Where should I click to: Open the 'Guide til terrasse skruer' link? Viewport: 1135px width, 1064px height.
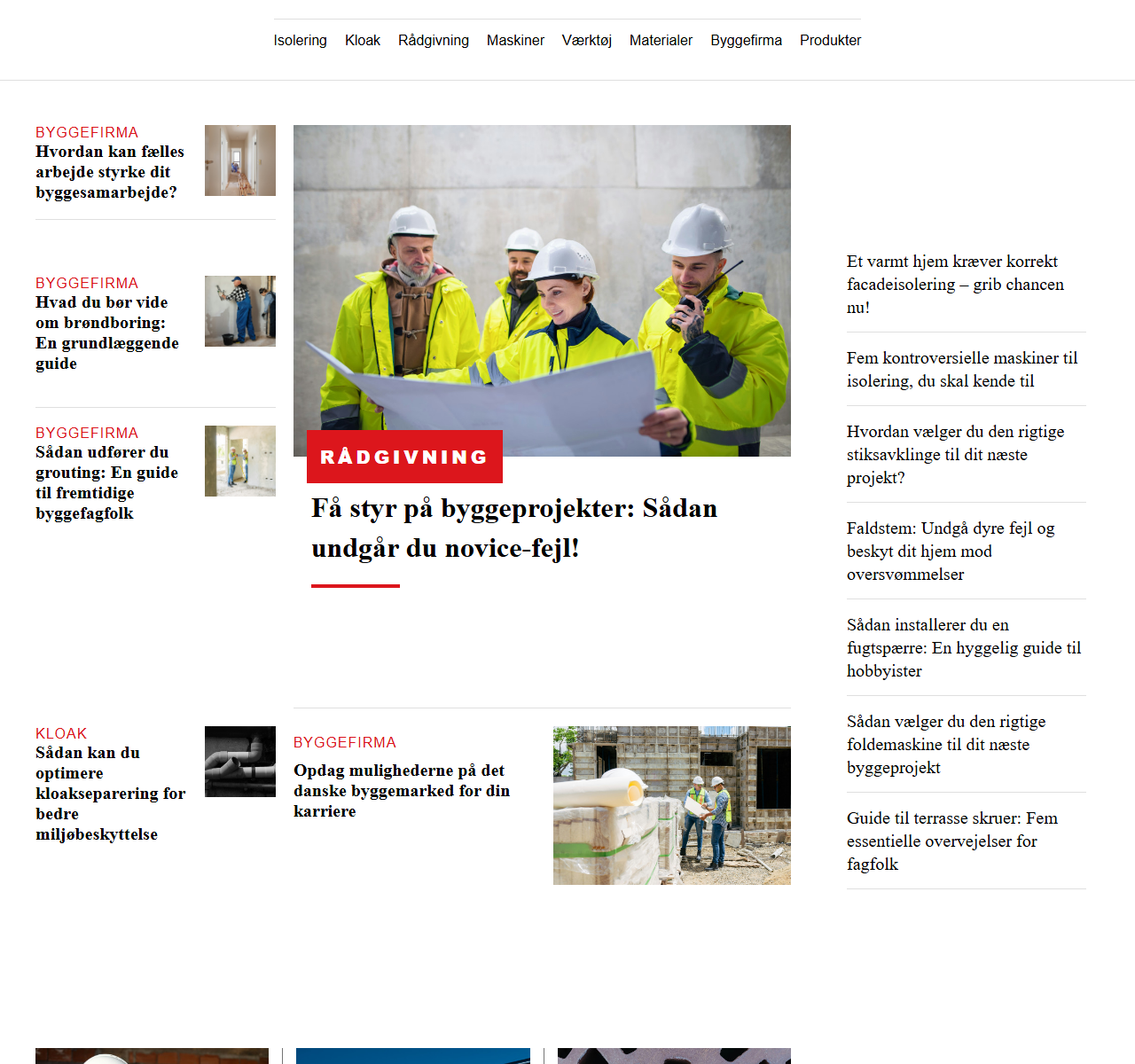click(x=951, y=841)
